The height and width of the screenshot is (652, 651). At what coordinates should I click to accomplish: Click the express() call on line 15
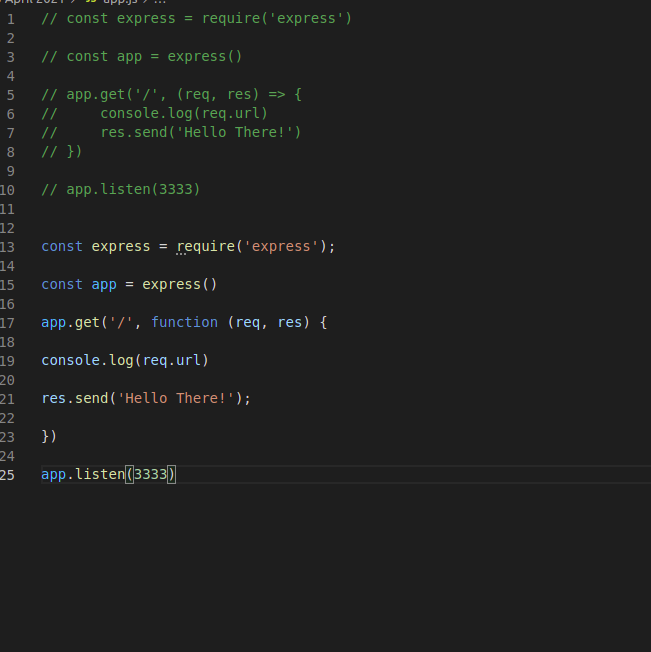click(x=179, y=285)
